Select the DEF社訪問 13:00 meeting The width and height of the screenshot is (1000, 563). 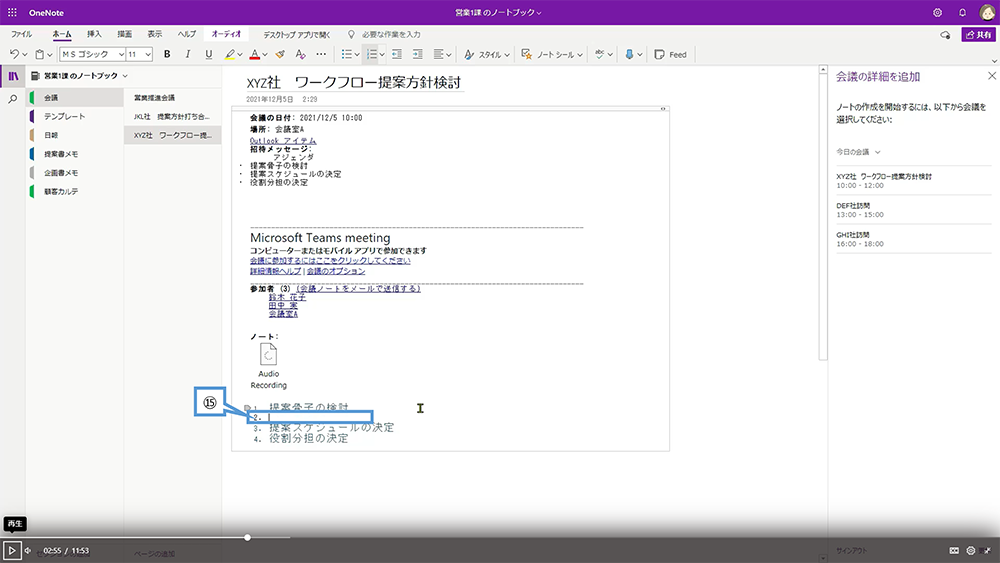(x=913, y=210)
